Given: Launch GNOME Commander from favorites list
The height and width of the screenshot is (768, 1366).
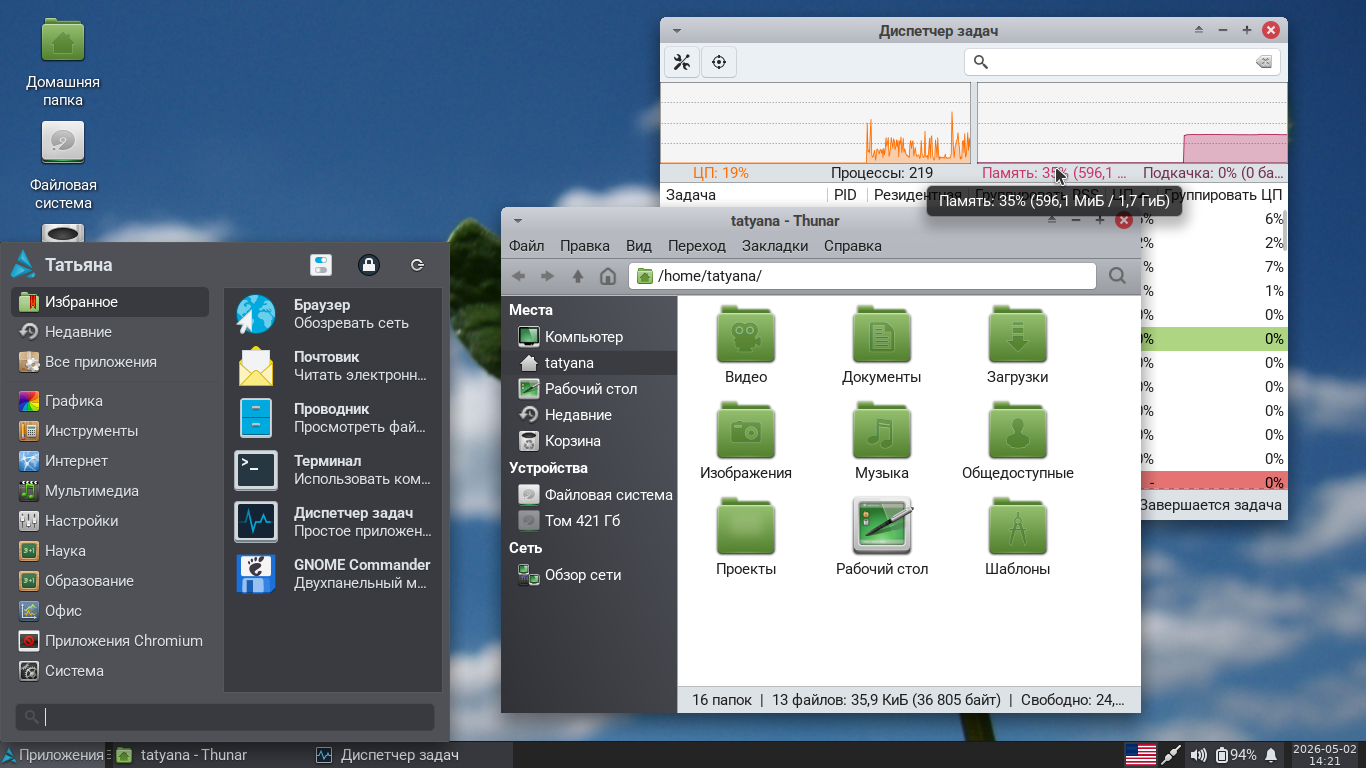Looking at the screenshot, I should 334,573.
